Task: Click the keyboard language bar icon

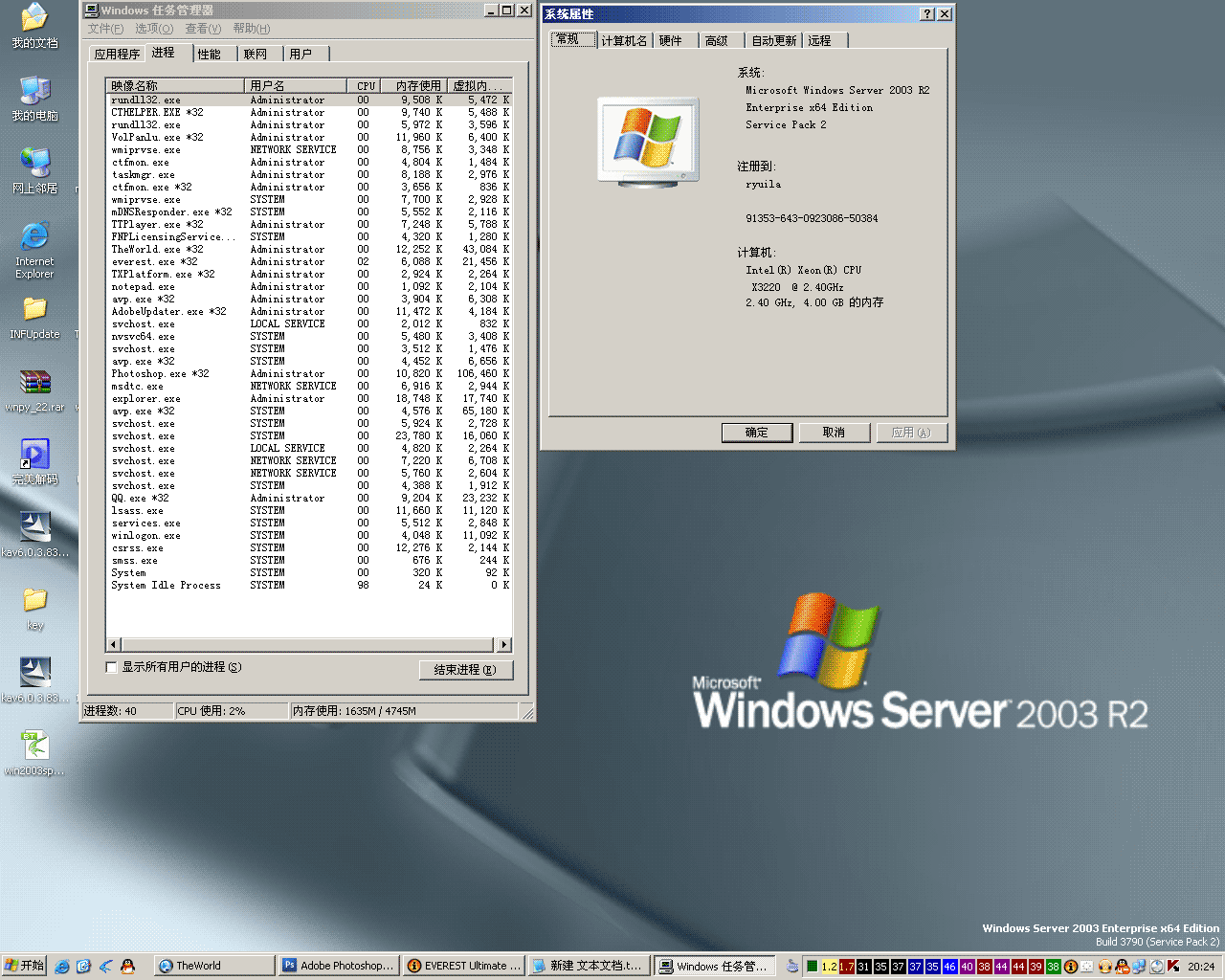Action: [792, 967]
